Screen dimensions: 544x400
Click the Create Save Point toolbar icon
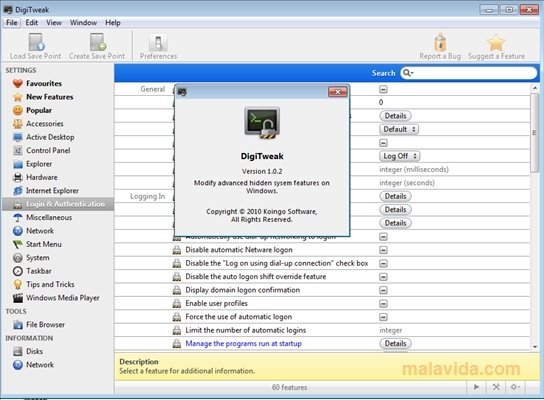point(97,42)
